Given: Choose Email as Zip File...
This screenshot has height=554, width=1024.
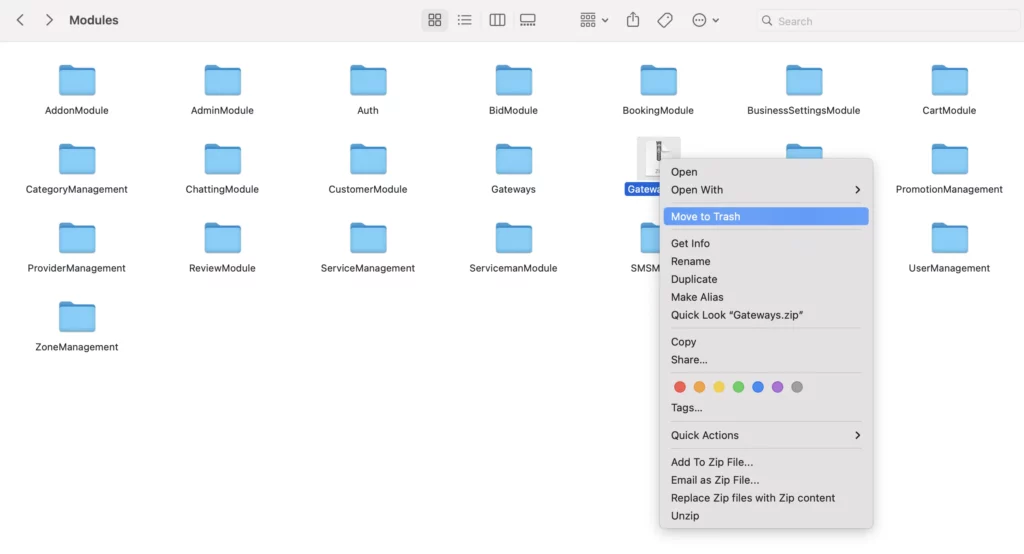Looking at the screenshot, I should pyautogui.click(x=766, y=480).
